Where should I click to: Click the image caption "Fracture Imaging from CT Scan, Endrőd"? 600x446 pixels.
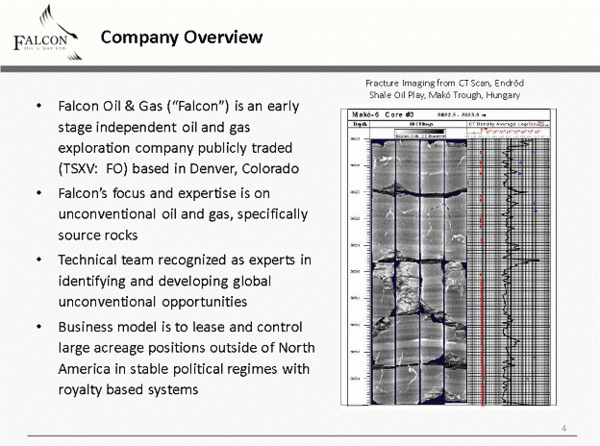pos(444,83)
